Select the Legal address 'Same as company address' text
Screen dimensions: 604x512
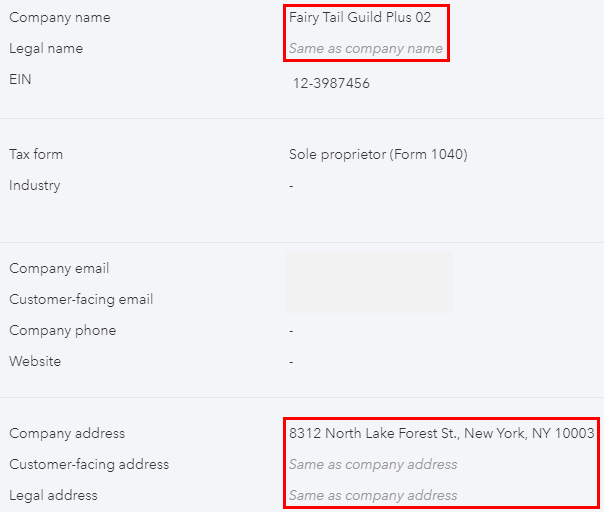(373, 495)
